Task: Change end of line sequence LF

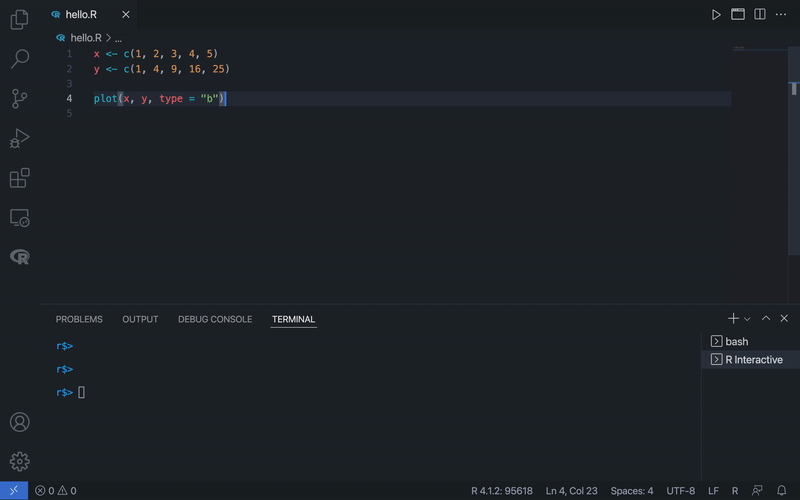Action: [x=713, y=491]
